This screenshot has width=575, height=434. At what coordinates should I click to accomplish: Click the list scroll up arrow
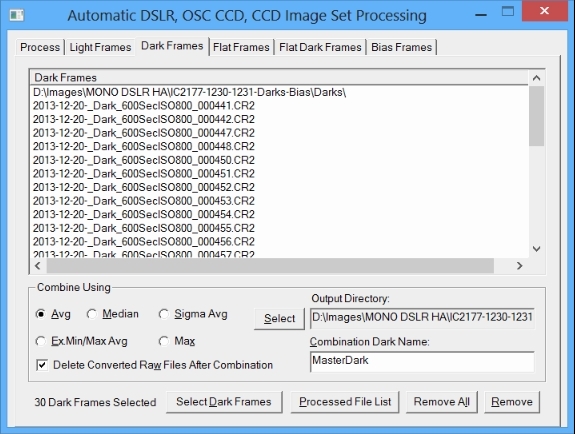[536, 78]
